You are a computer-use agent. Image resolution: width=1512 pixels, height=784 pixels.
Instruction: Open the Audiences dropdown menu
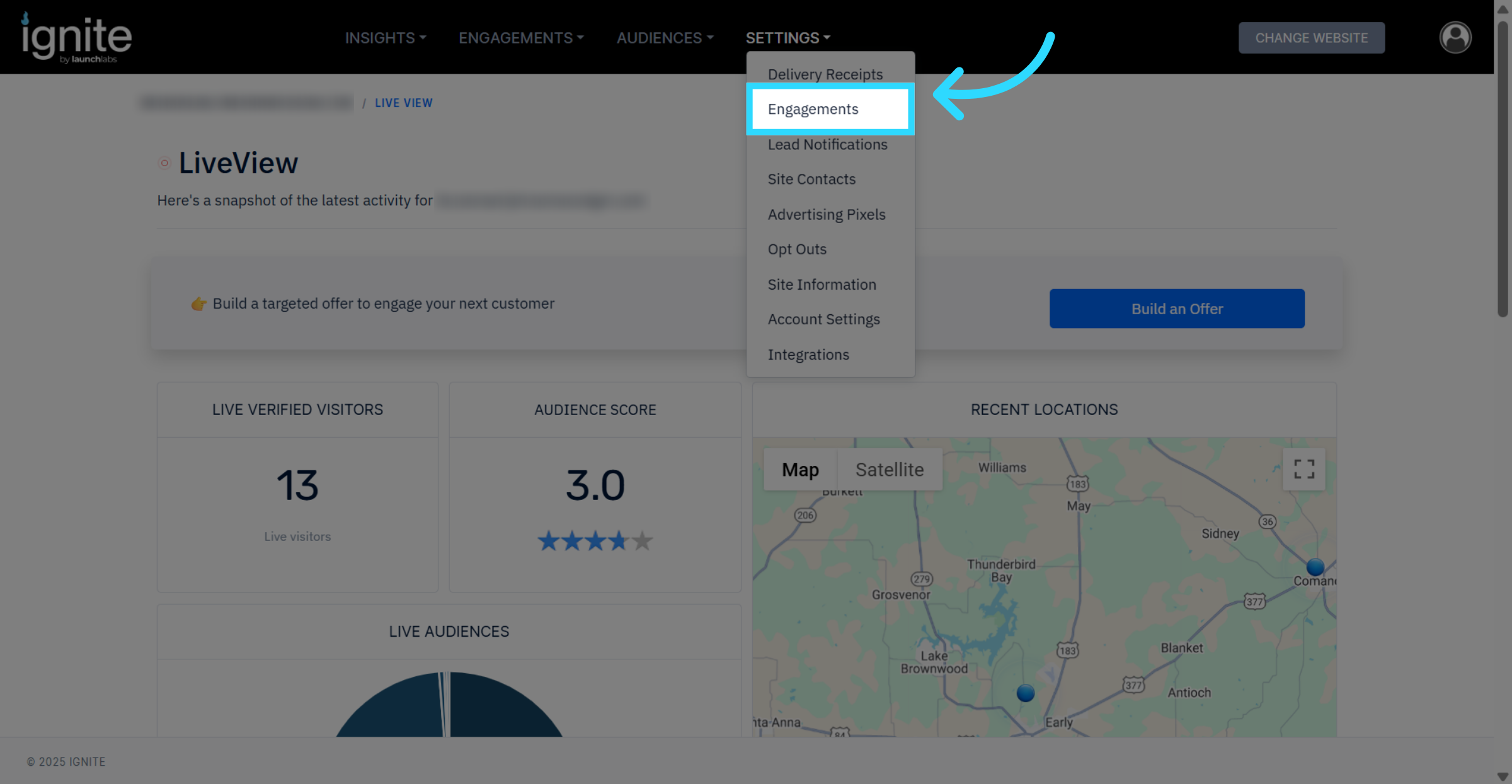665,38
